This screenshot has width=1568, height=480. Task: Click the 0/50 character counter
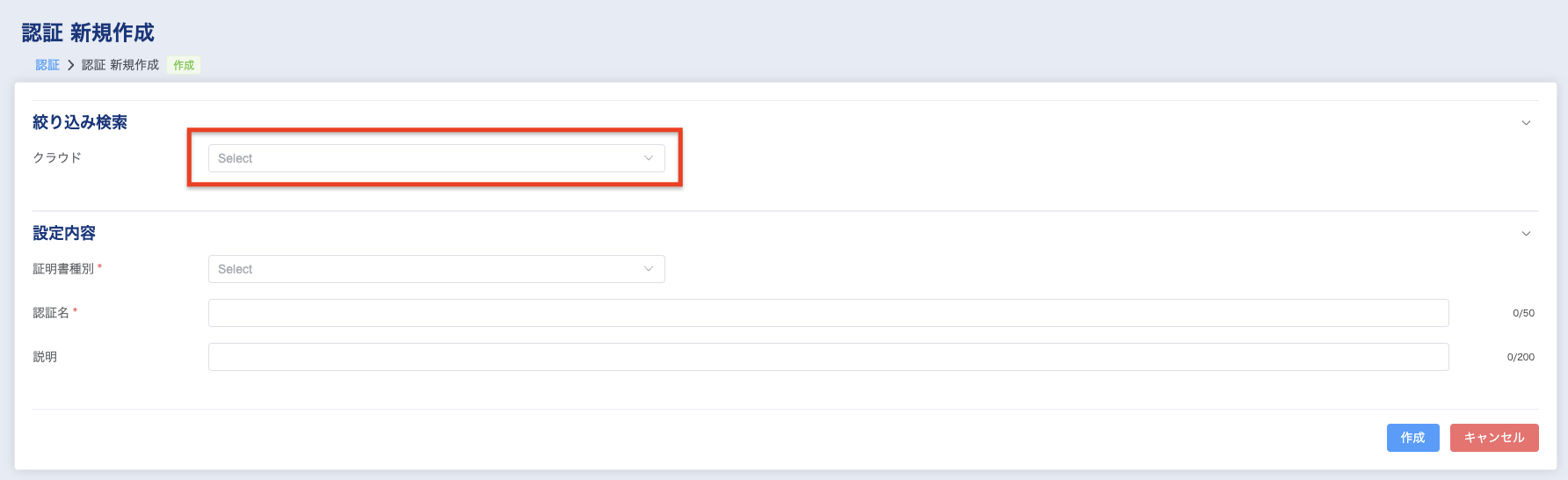pyautogui.click(x=1523, y=313)
